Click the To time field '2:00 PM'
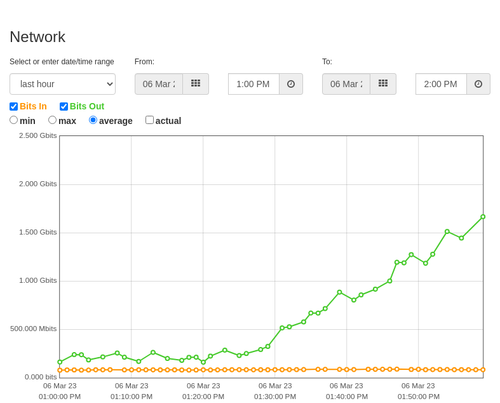The image size is (500, 403). (441, 84)
